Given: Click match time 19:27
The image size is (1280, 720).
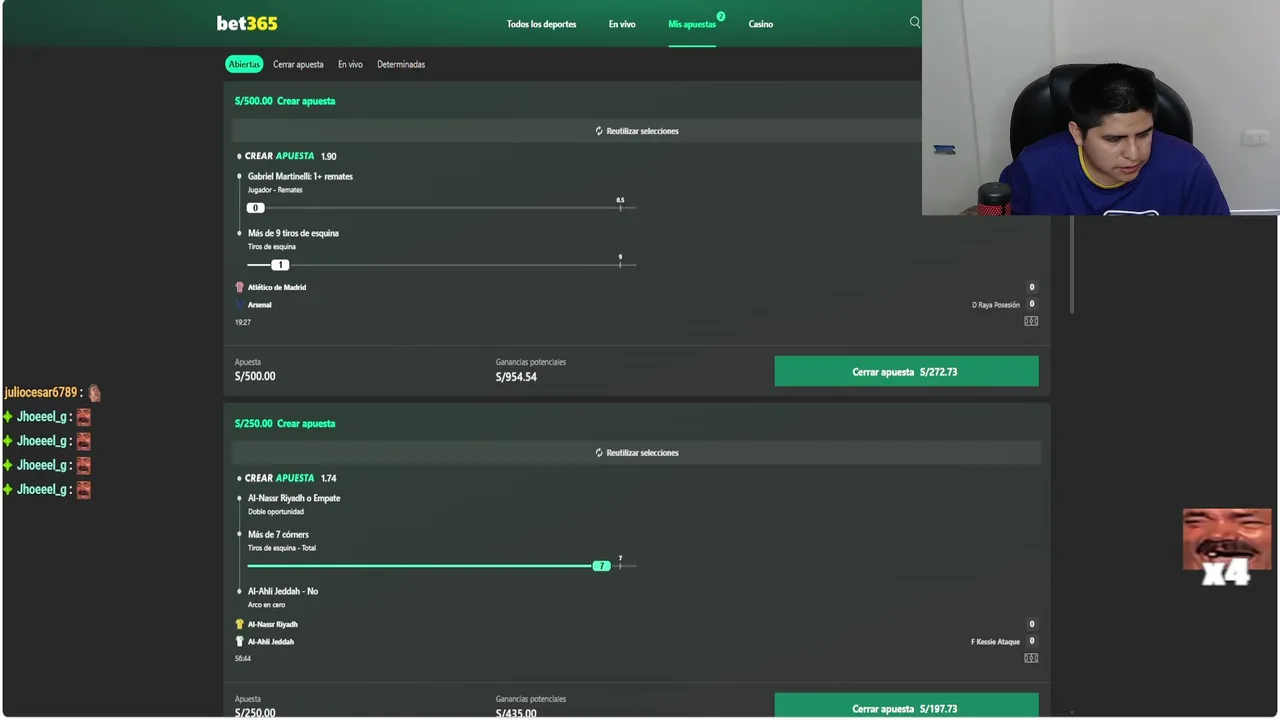Looking at the screenshot, I should click(243, 322).
